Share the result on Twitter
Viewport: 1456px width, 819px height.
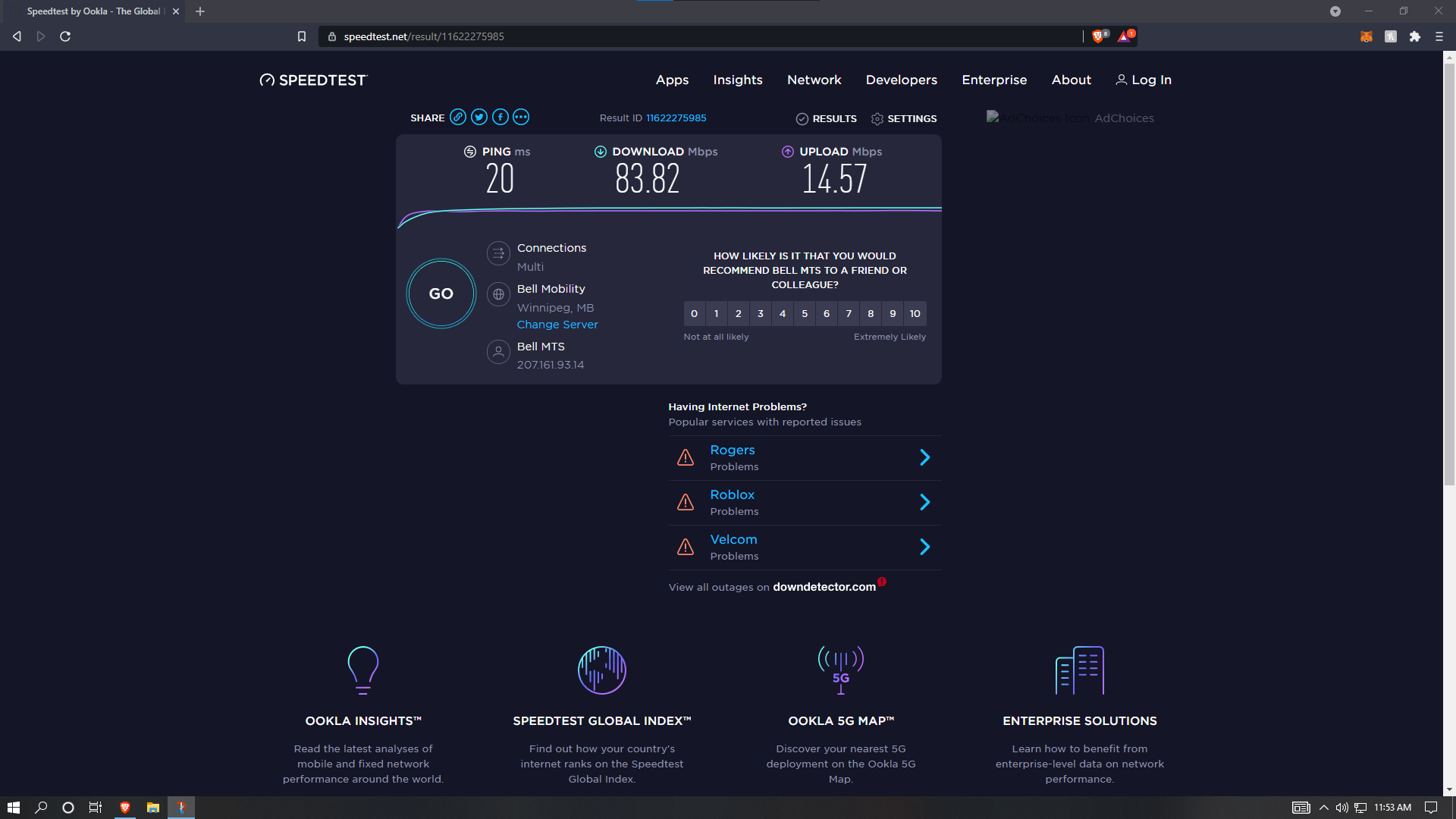click(479, 118)
